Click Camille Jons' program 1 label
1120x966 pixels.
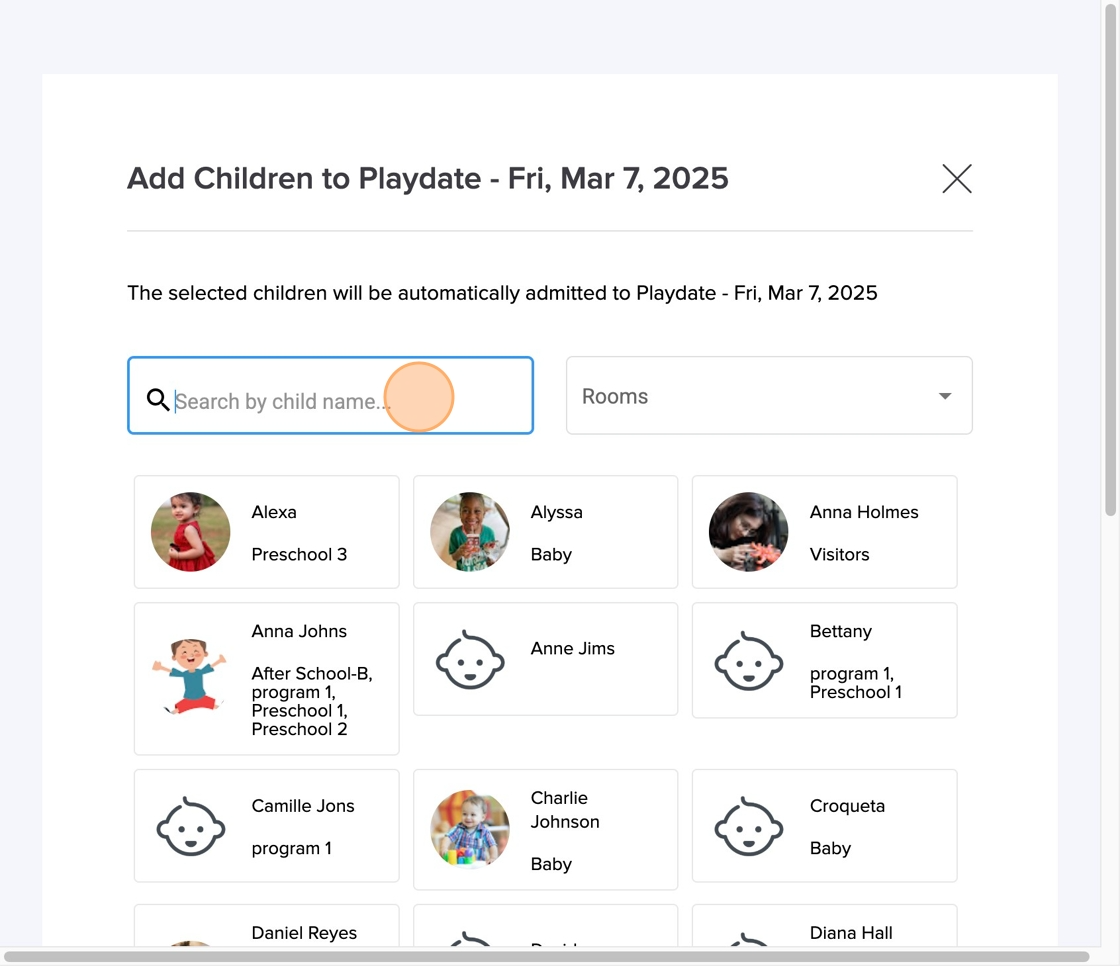click(x=291, y=849)
